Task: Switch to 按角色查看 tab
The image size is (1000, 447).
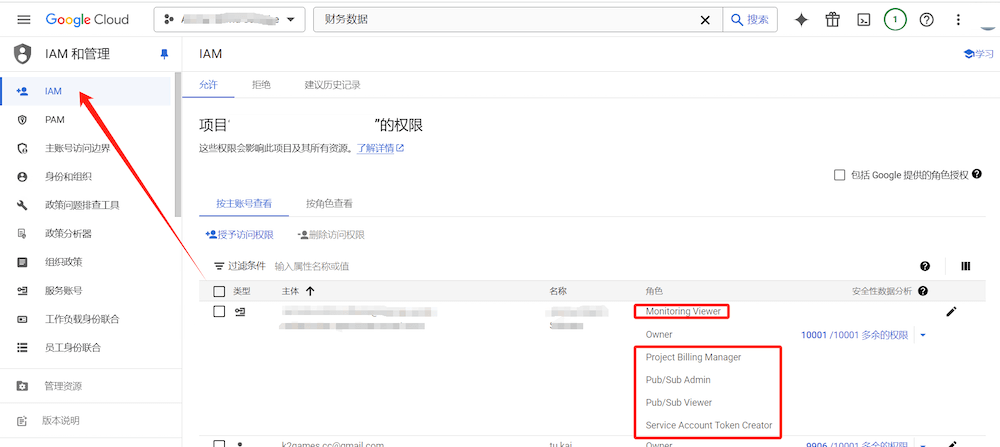Action: [329, 203]
